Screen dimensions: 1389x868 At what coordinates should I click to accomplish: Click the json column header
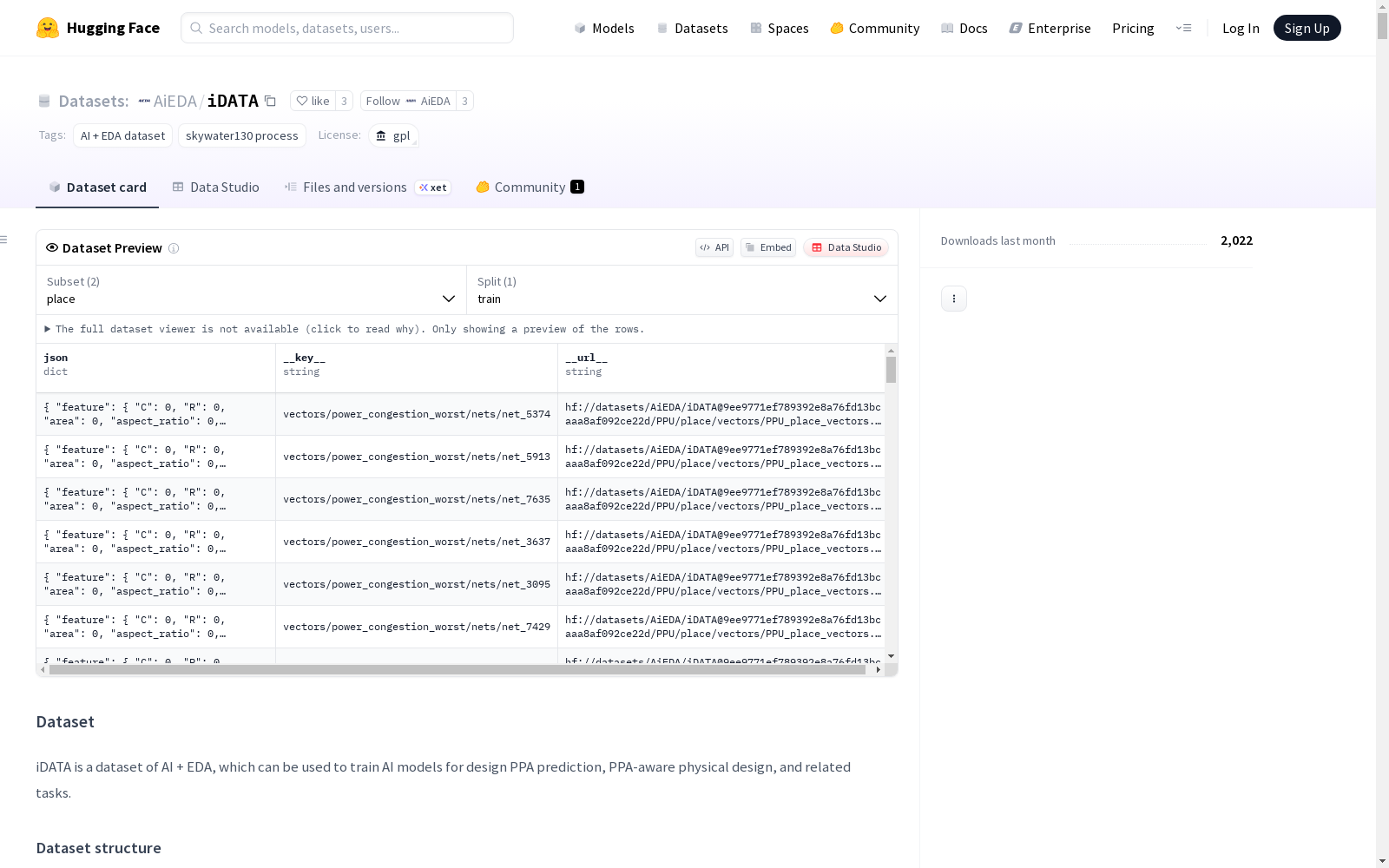coord(156,368)
